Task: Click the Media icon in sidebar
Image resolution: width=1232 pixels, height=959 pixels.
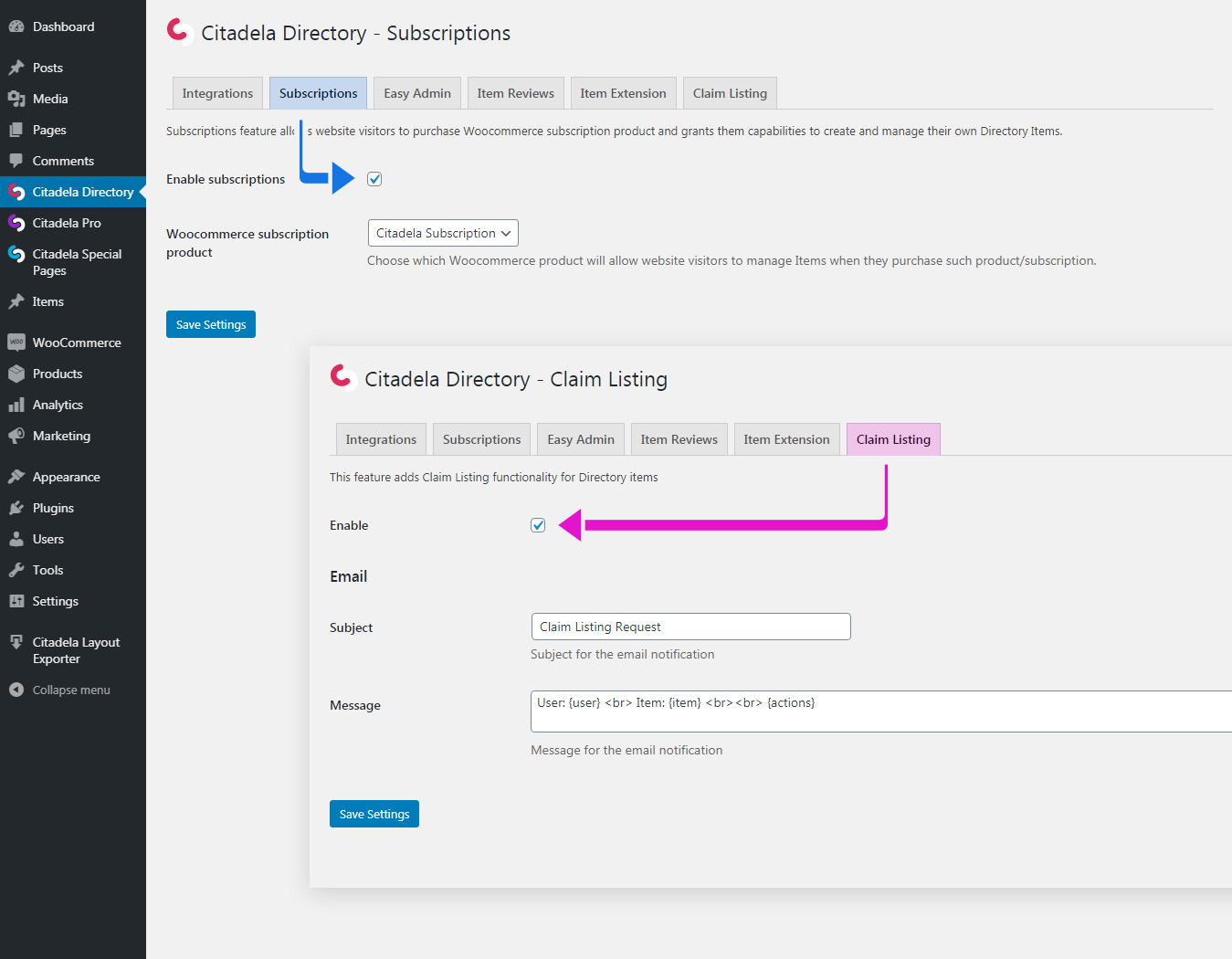Action: [16, 99]
